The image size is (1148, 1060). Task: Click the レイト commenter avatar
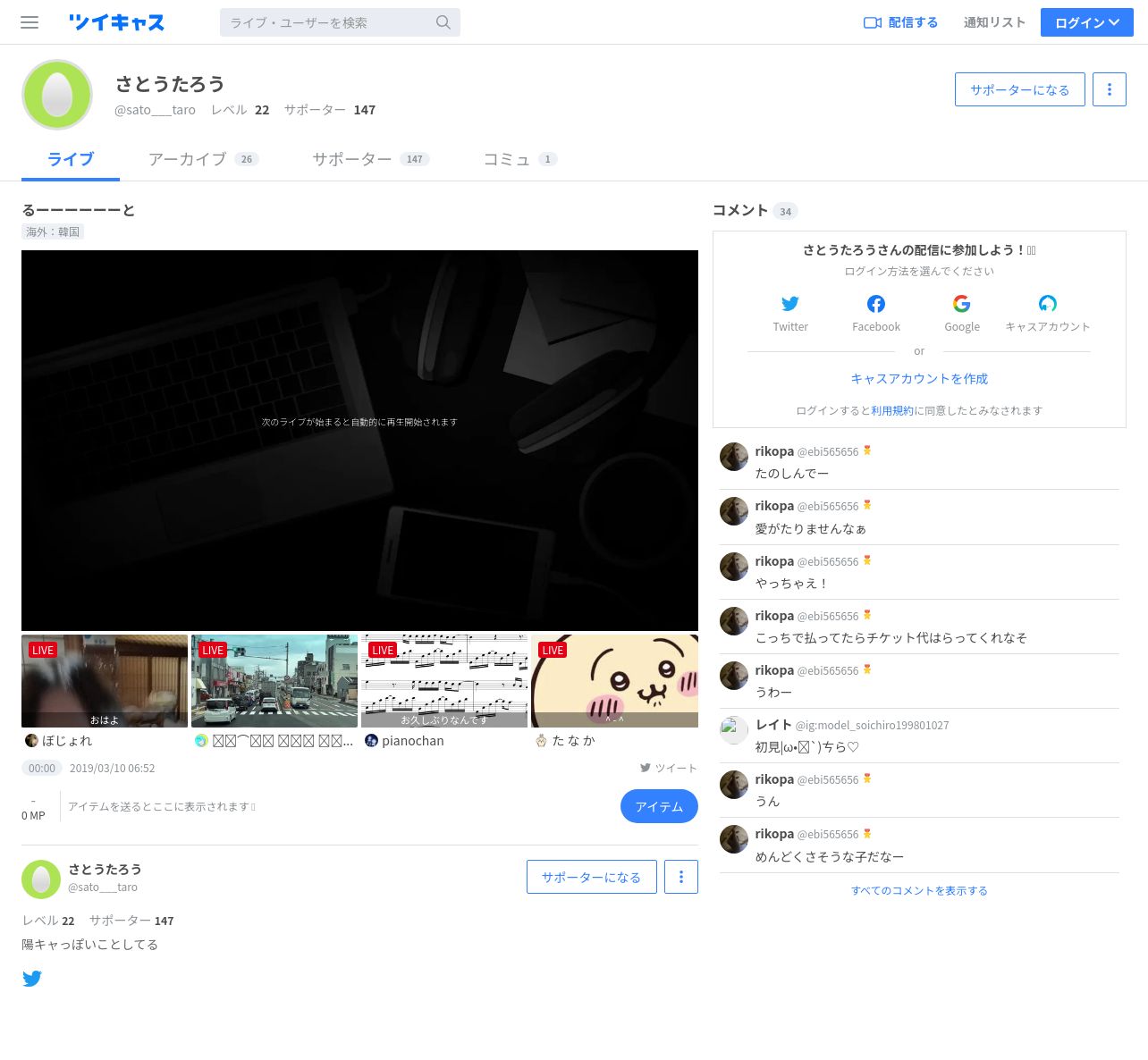734,730
